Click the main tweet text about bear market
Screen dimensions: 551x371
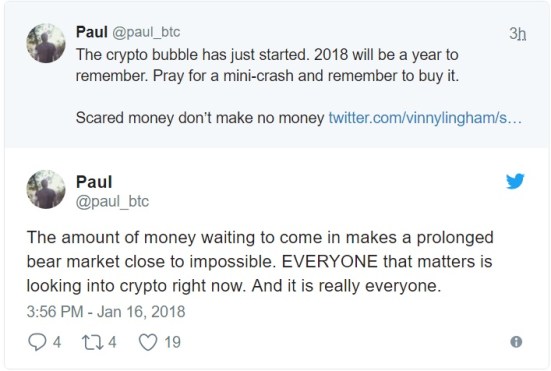click(x=260, y=262)
